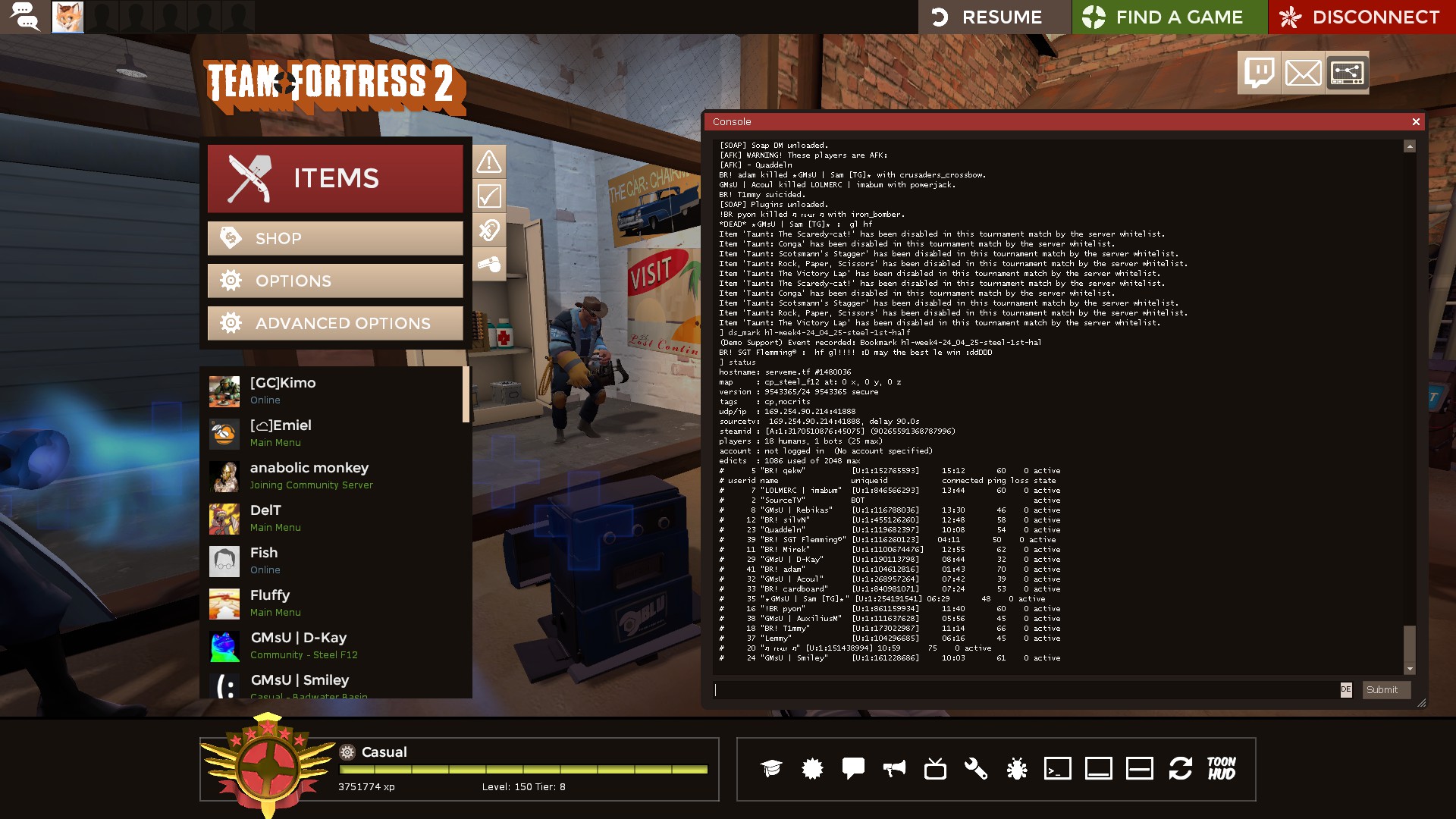
Task: Click the bug report icon
Action: 1016,769
